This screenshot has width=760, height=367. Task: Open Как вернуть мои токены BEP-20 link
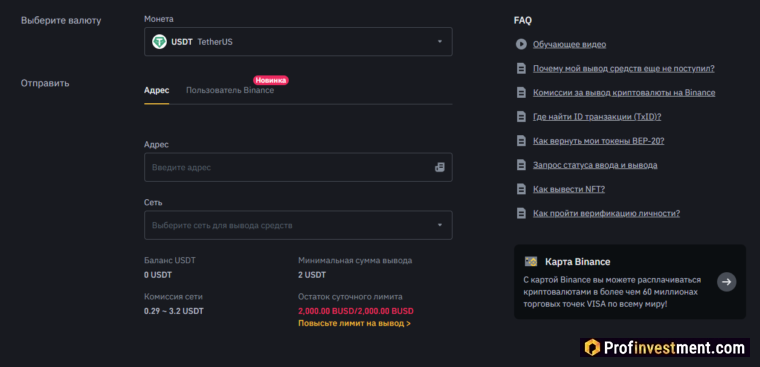pyautogui.click(x=599, y=141)
